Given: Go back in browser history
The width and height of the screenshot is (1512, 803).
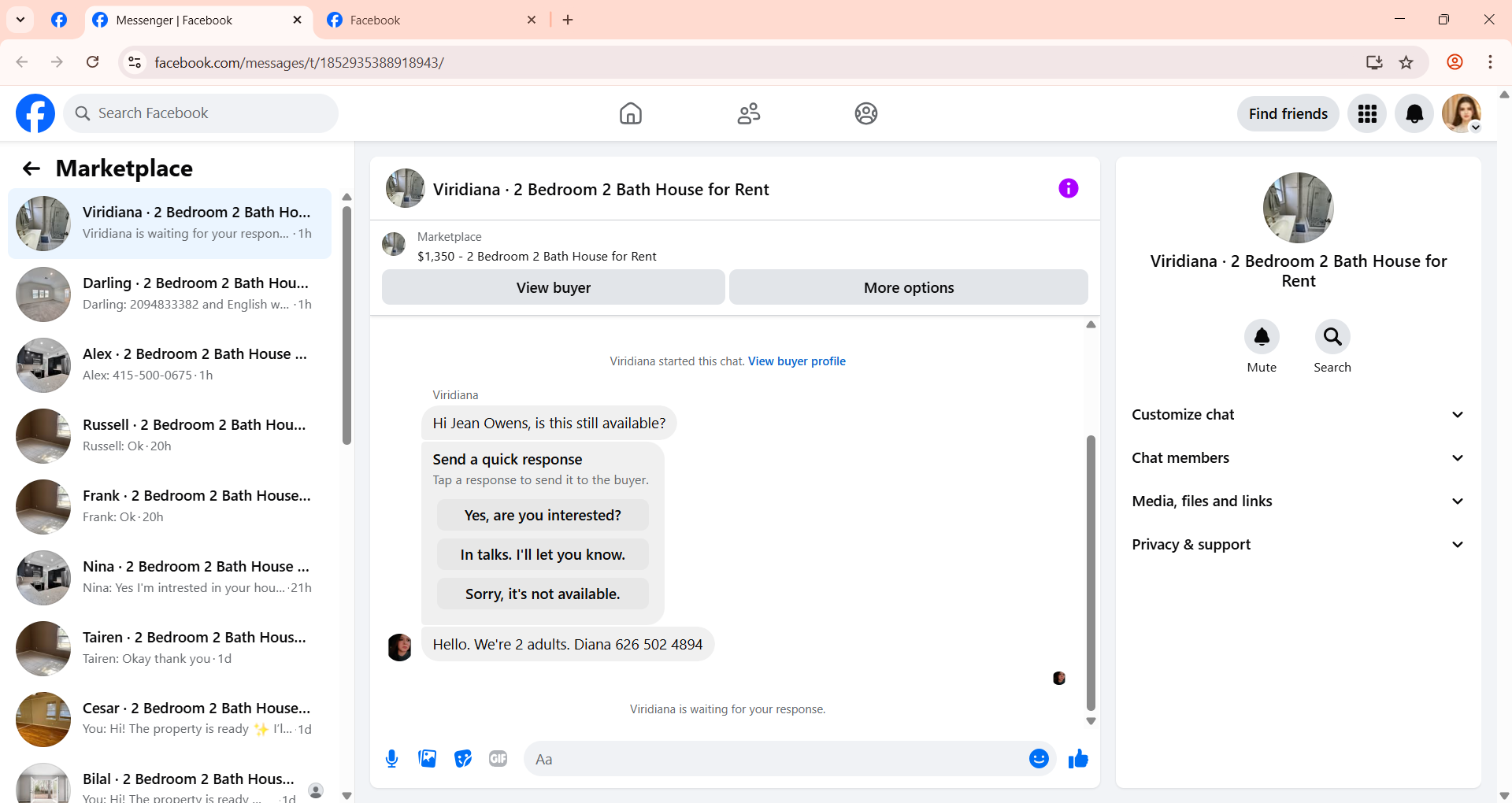Looking at the screenshot, I should pos(22,62).
